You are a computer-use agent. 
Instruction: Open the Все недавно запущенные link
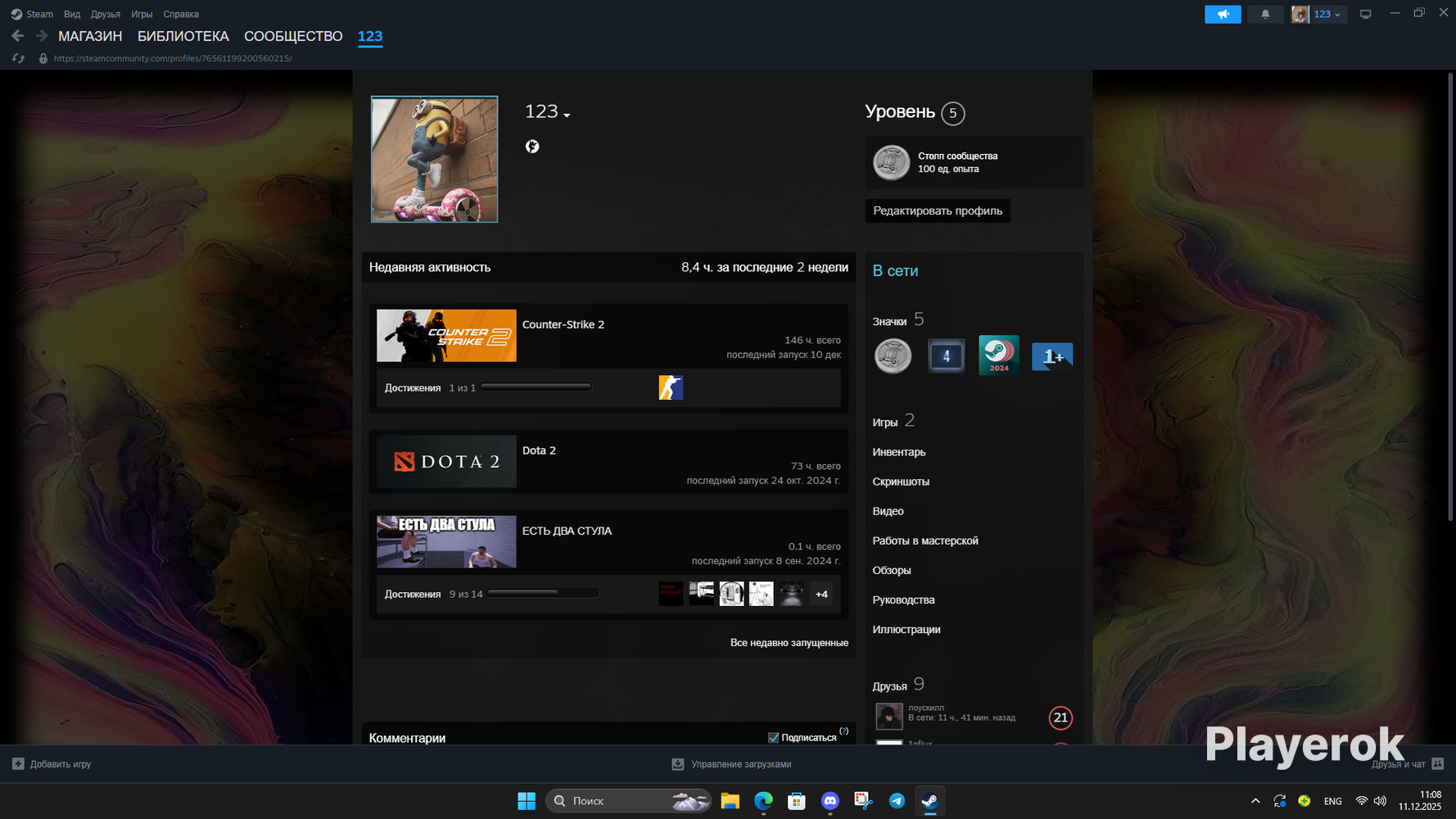(x=789, y=643)
